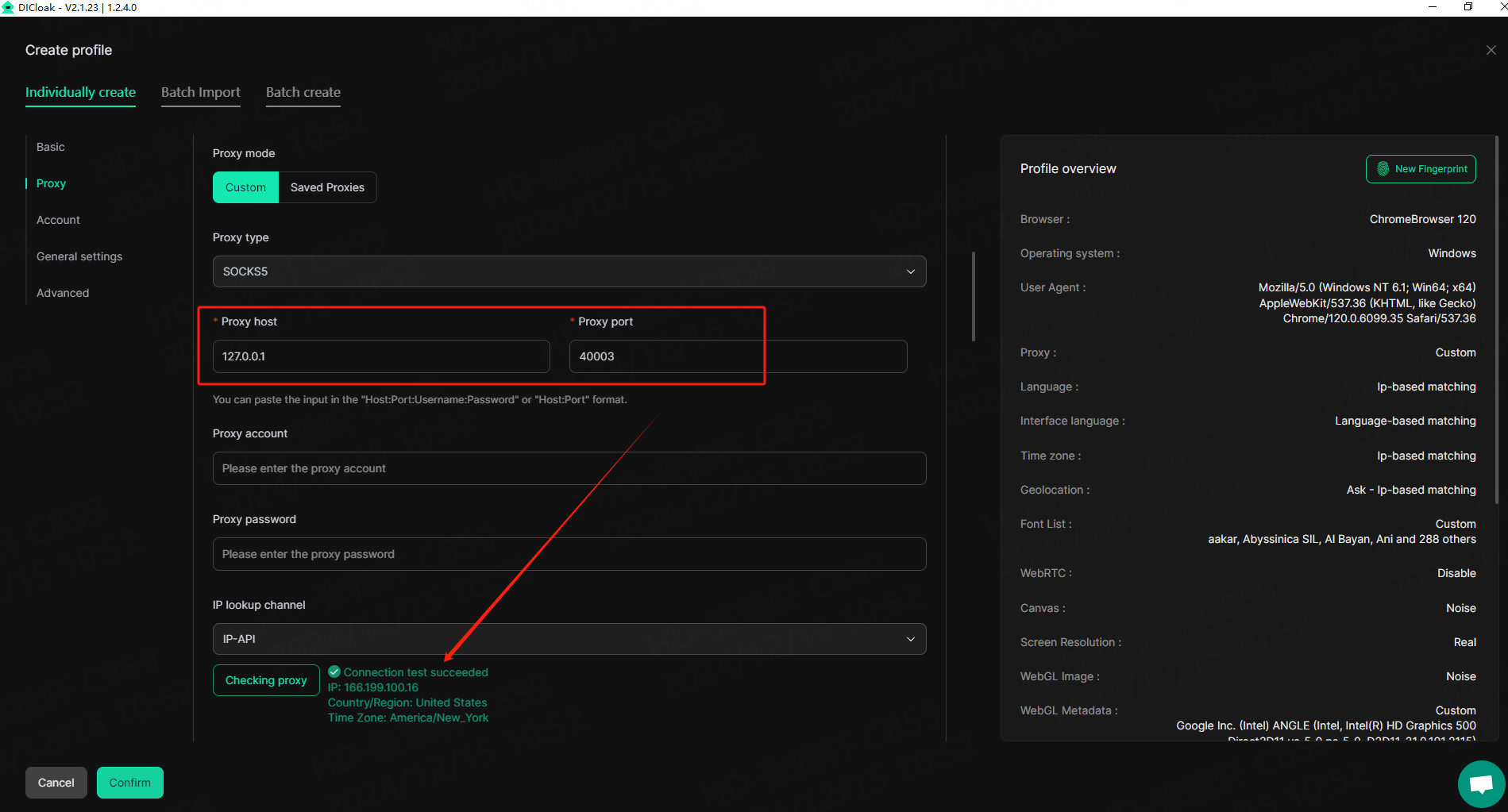Go to the Advanced settings section

point(63,293)
